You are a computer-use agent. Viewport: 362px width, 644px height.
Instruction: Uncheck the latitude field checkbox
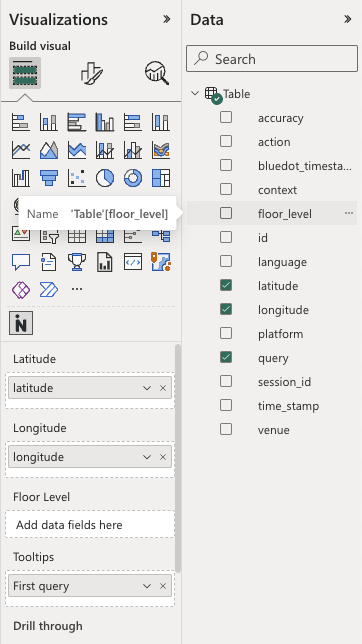click(x=226, y=285)
